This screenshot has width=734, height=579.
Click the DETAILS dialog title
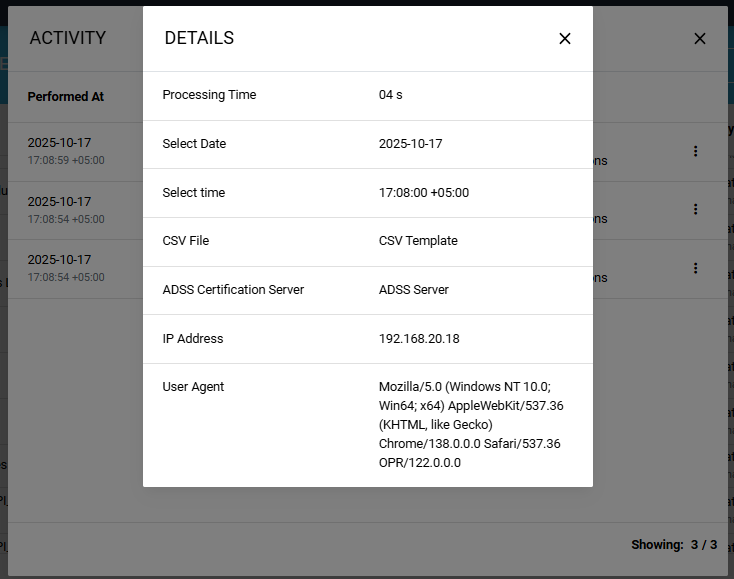point(199,39)
